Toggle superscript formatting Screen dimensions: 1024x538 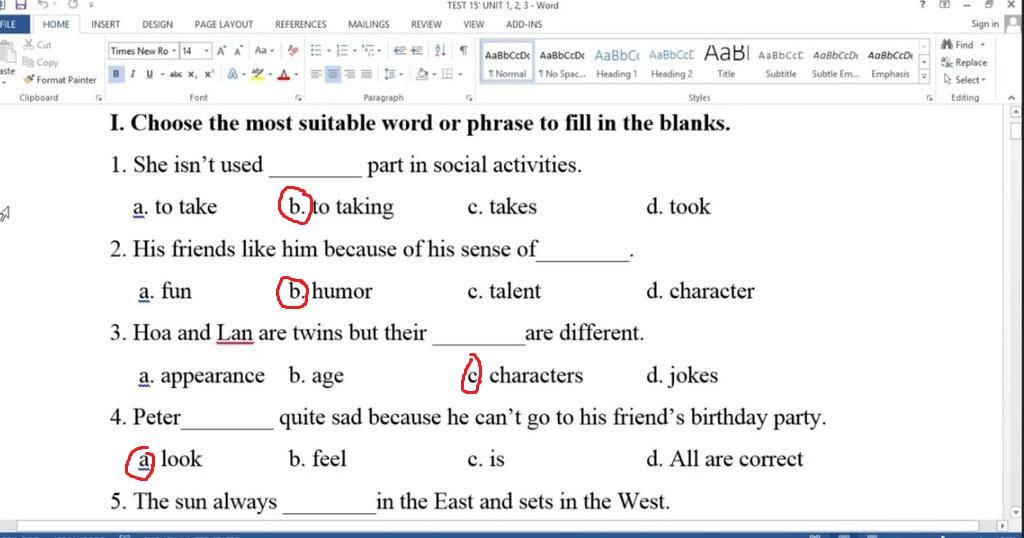coord(208,74)
